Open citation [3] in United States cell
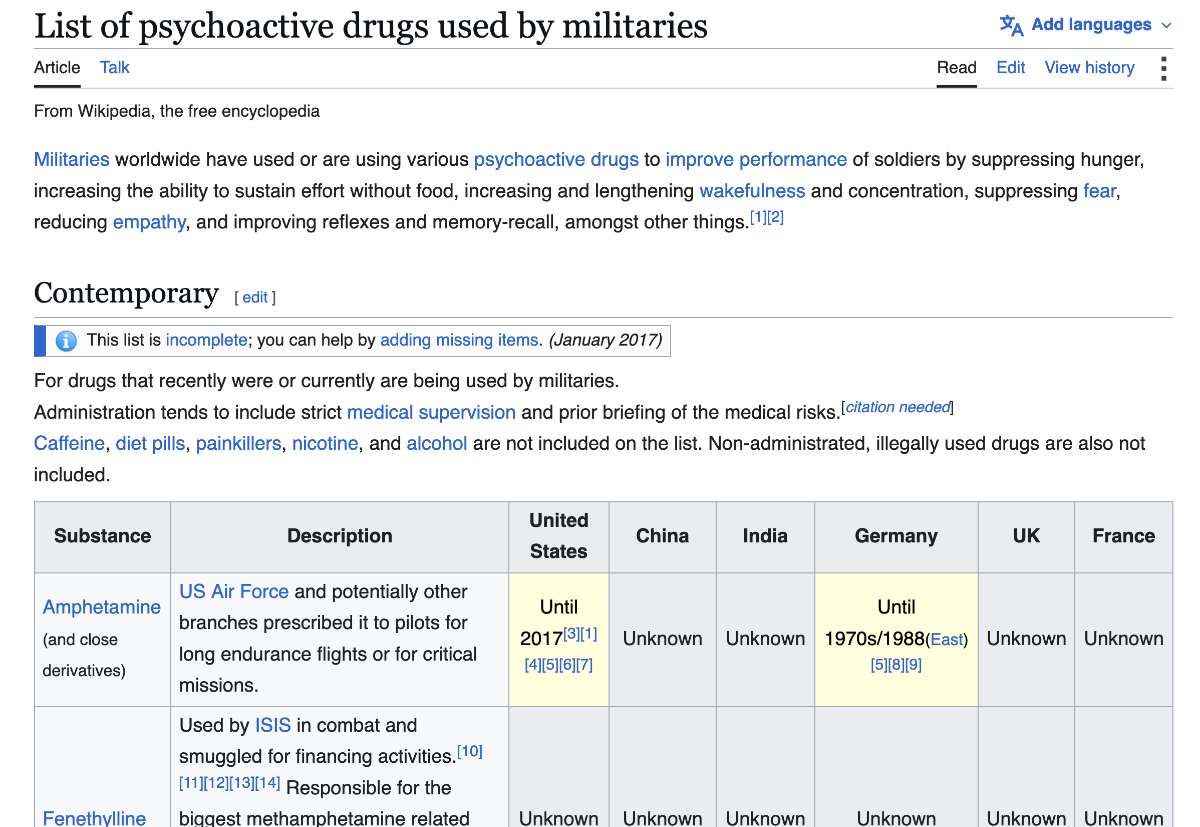The width and height of the screenshot is (1200, 827). (x=571, y=634)
